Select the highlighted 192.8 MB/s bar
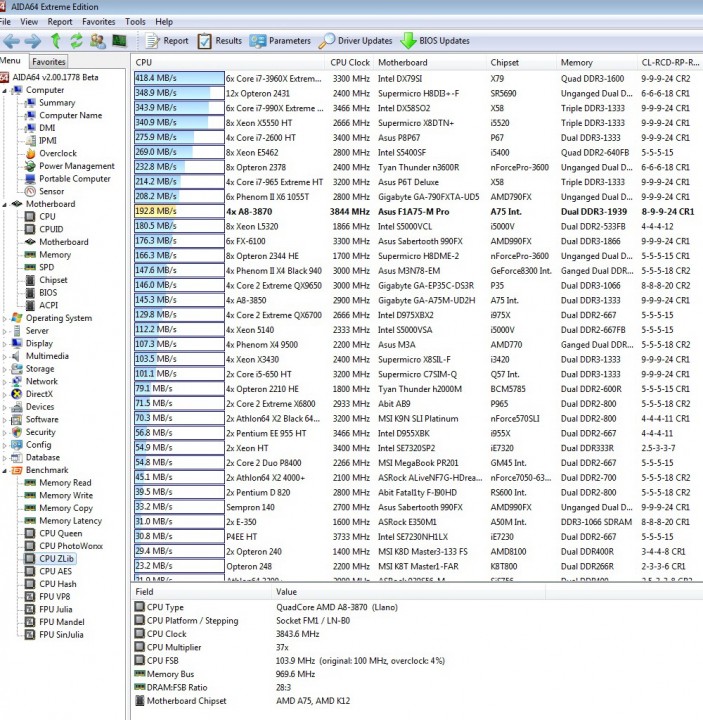This screenshot has width=703, height=720. click(x=179, y=211)
